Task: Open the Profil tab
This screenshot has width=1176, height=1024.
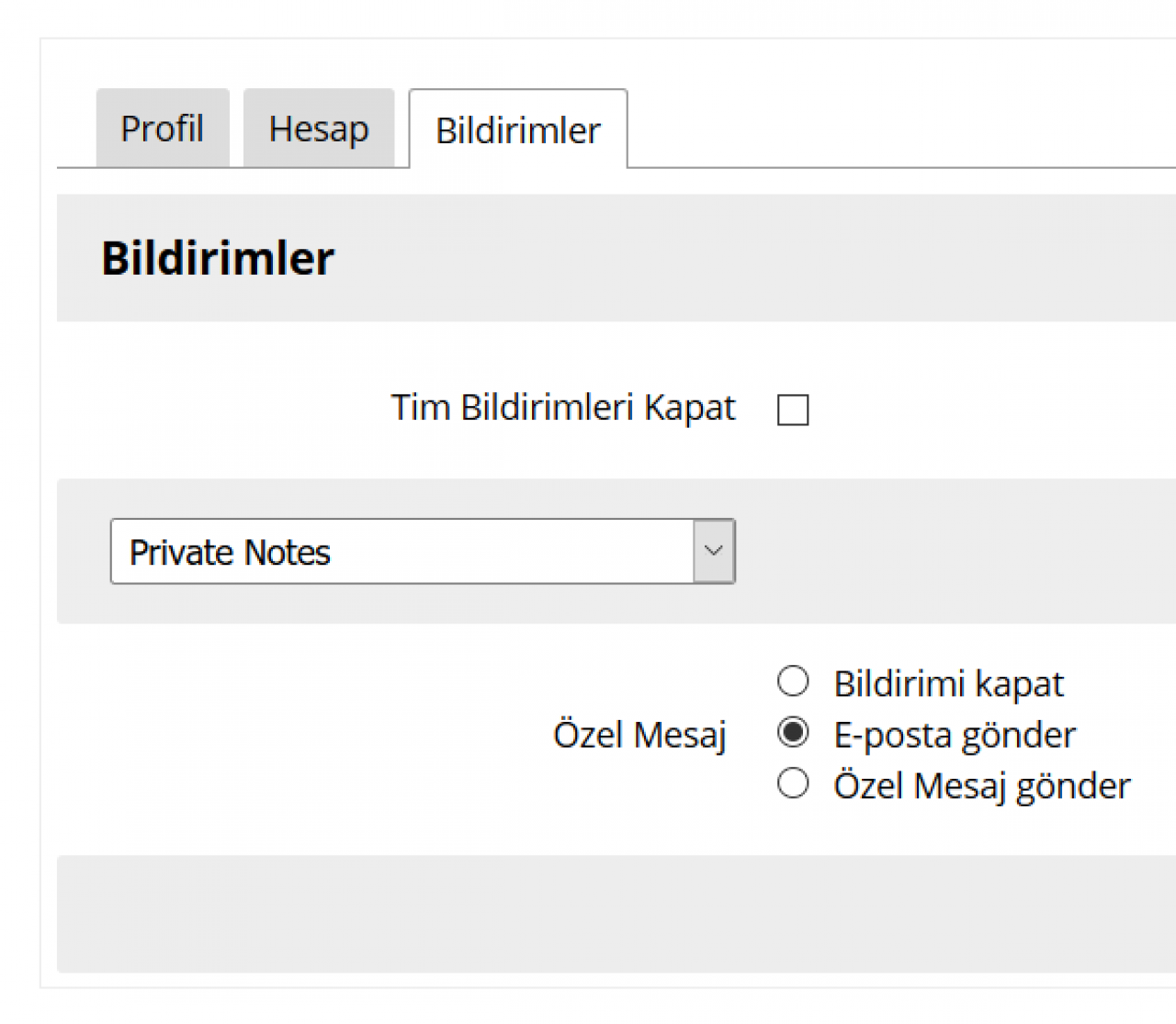Action: (x=162, y=129)
